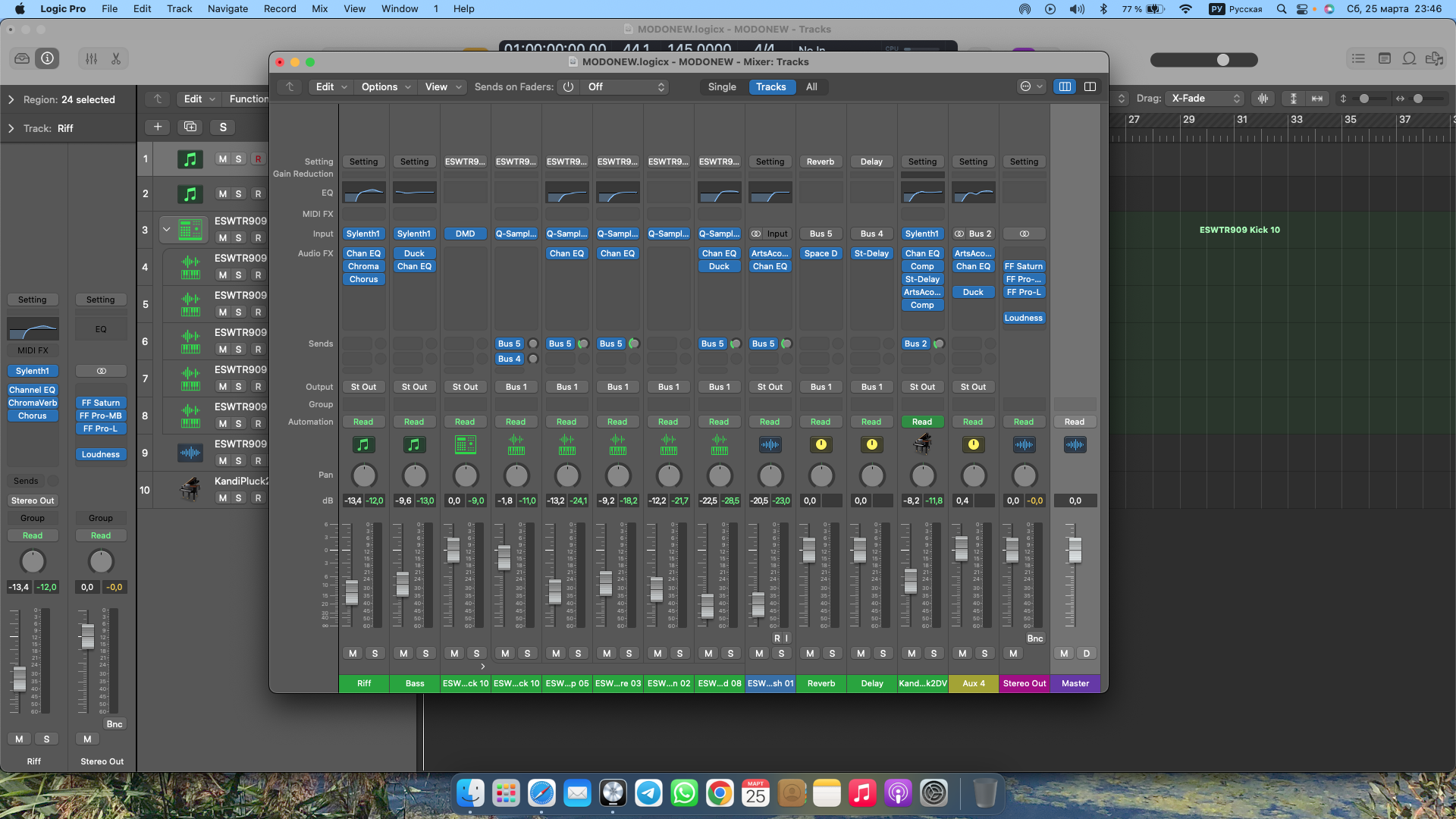
Task: Switch mixer to wide channel strips
Action: click(1090, 86)
